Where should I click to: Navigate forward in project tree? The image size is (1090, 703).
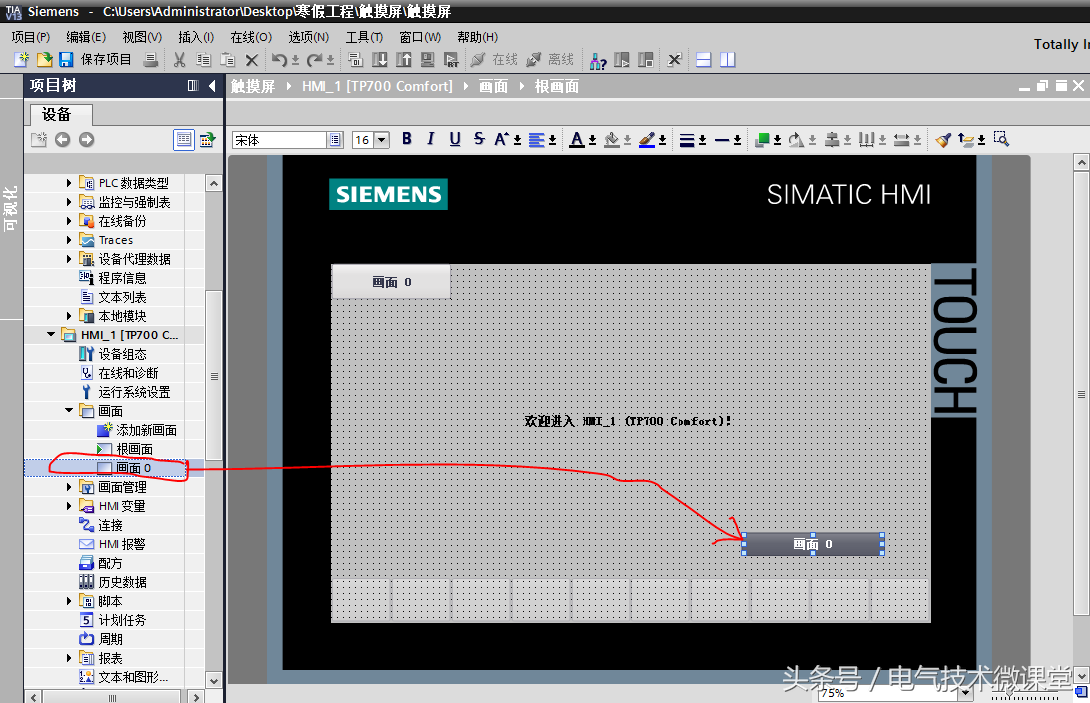pyautogui.click(x=86, y=140)
